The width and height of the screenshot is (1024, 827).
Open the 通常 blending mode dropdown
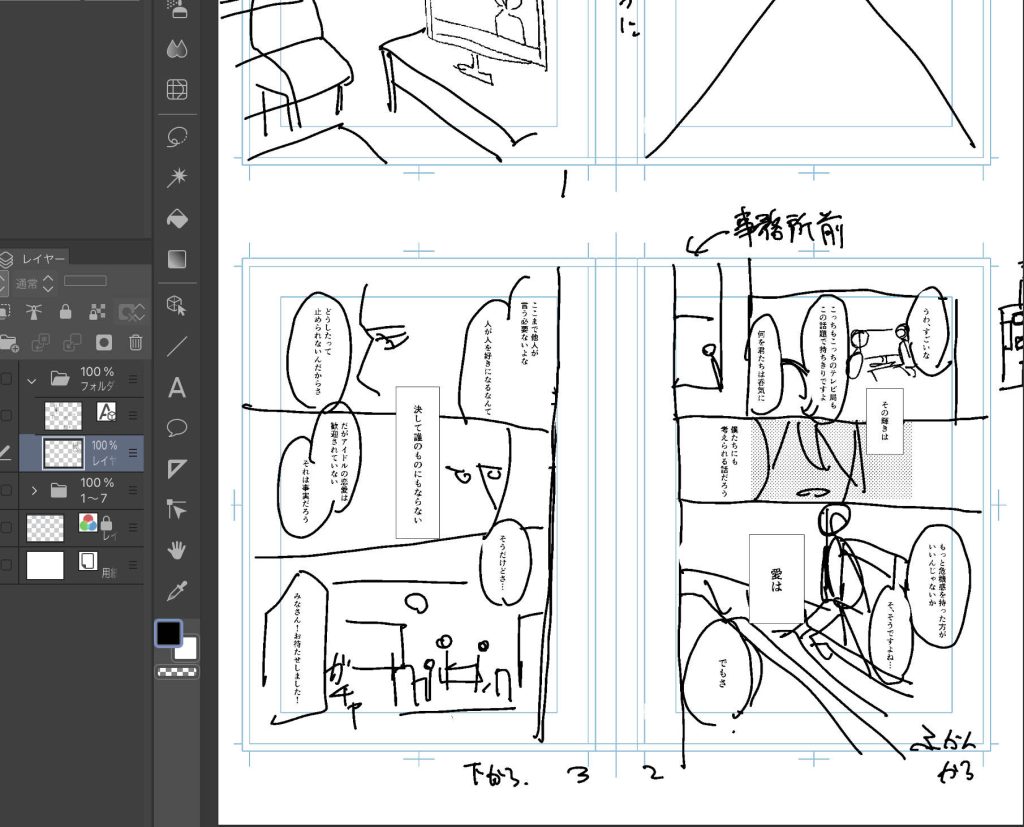(35, 284)
